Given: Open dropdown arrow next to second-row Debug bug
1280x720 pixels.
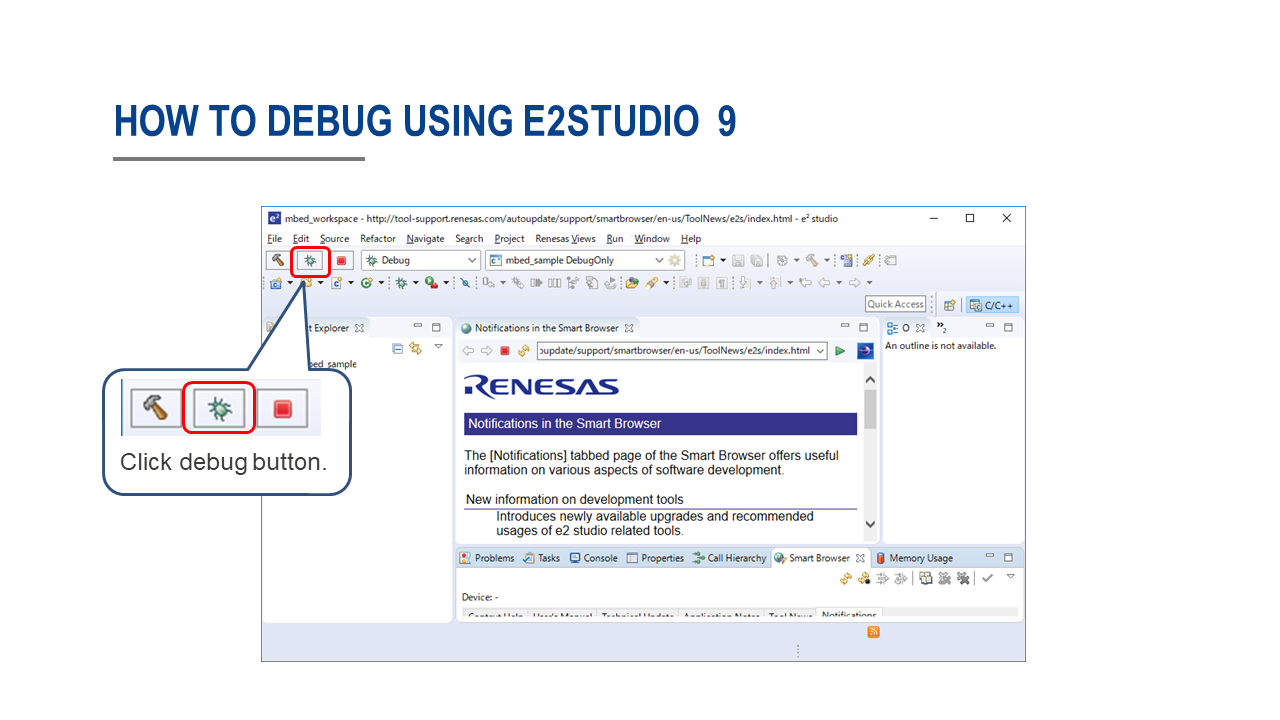Looking at the screenshot, I should coord(416,283).
